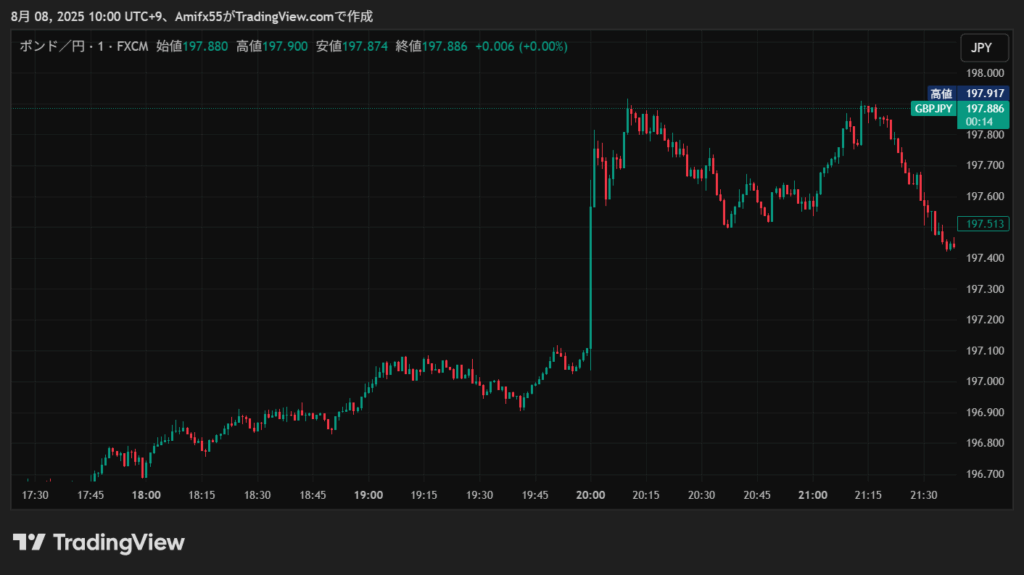Click the 19:00 time axis label

368,495
